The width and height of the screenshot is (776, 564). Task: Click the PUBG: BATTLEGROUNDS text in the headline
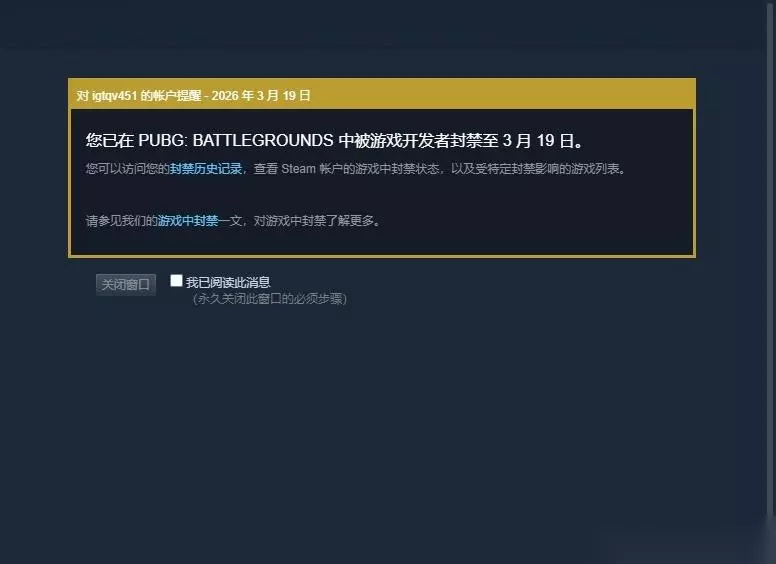pos(236,141)
